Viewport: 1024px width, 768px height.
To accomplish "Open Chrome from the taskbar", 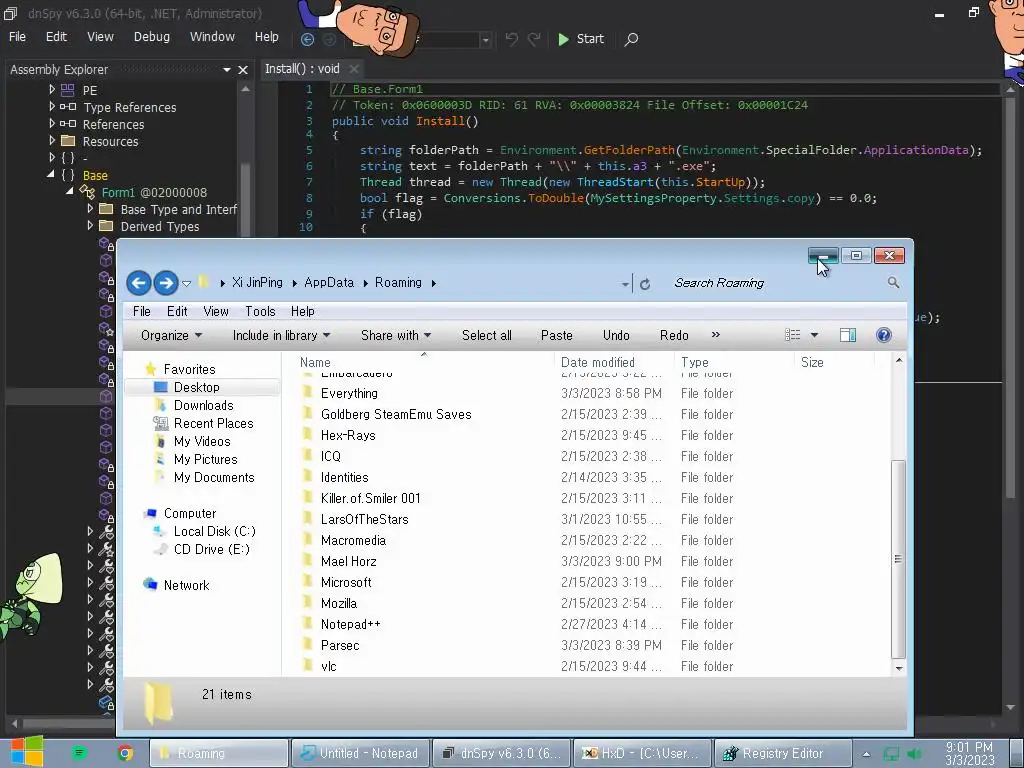I will [125, 753].
